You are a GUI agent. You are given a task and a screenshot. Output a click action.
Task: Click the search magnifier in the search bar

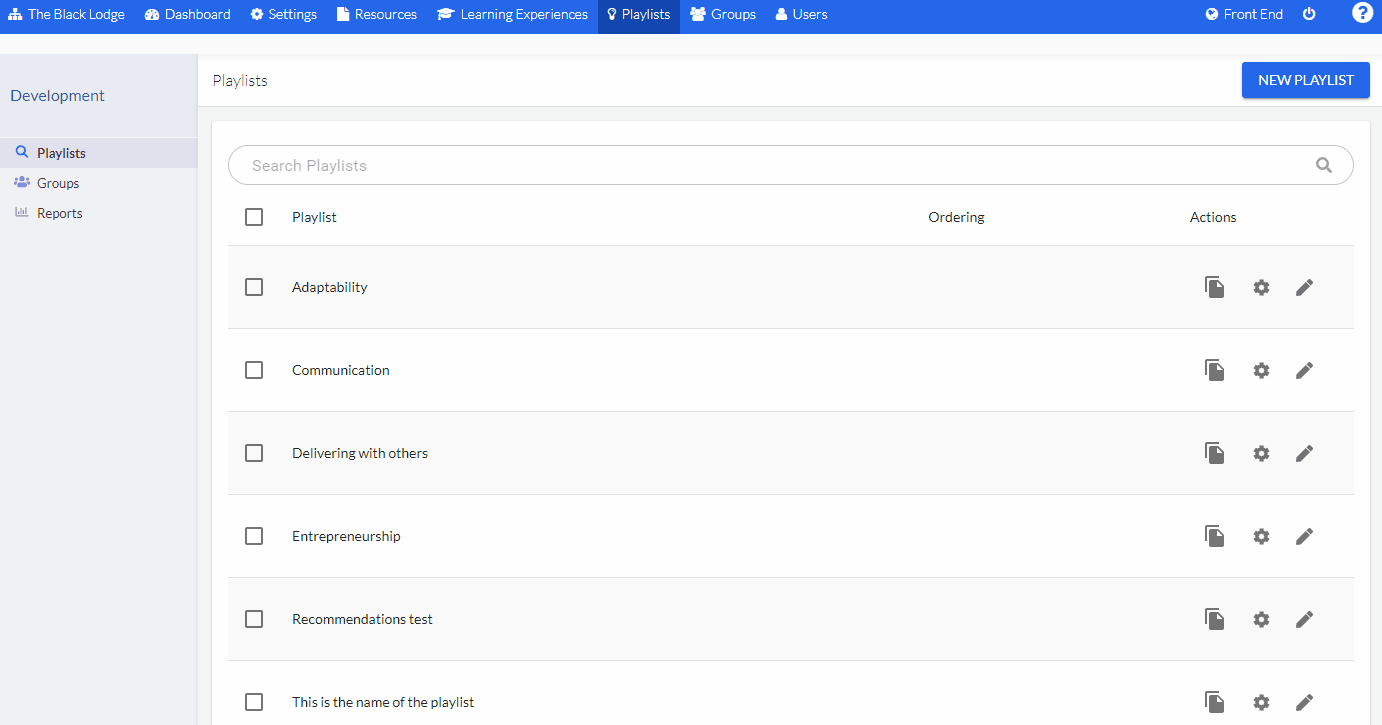click(1323, 164)
